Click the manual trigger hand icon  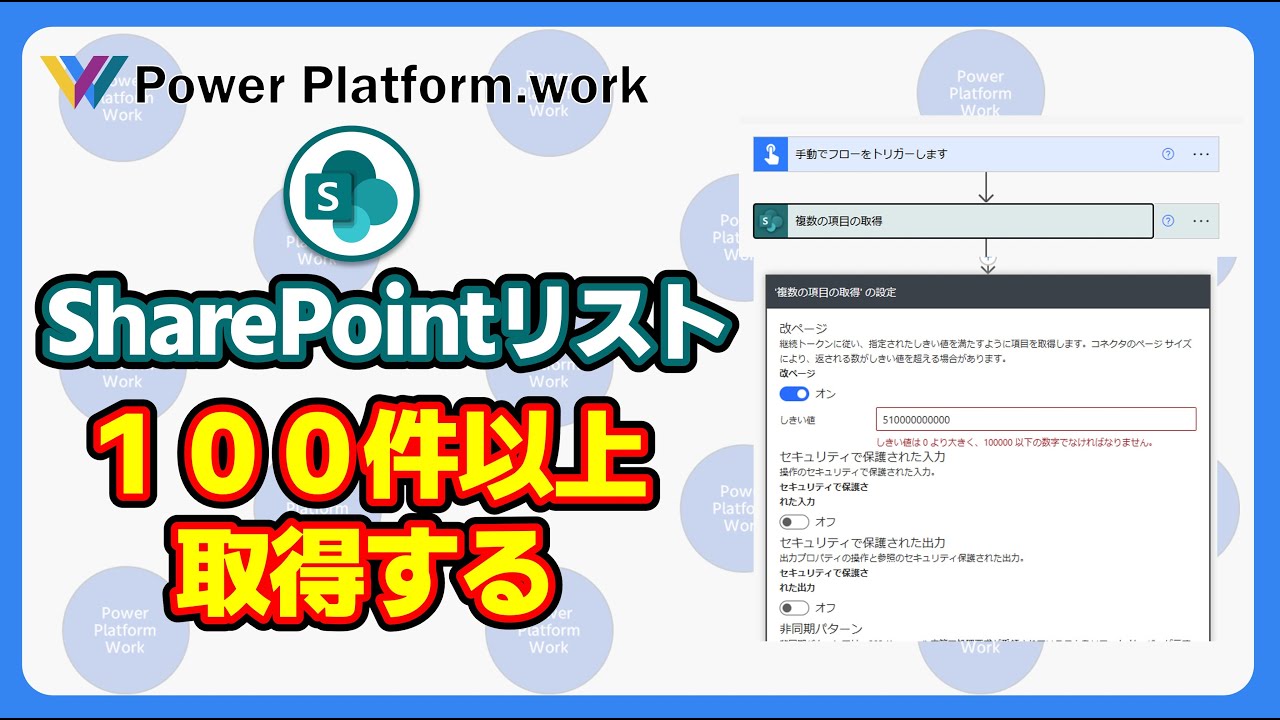(771, 154)
